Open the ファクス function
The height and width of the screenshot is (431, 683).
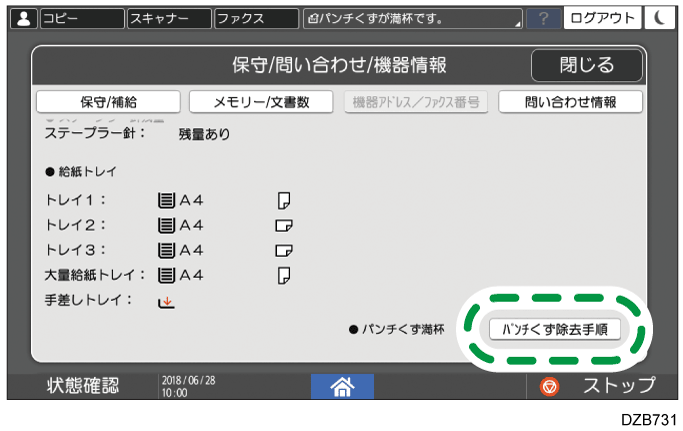point(256,19)
